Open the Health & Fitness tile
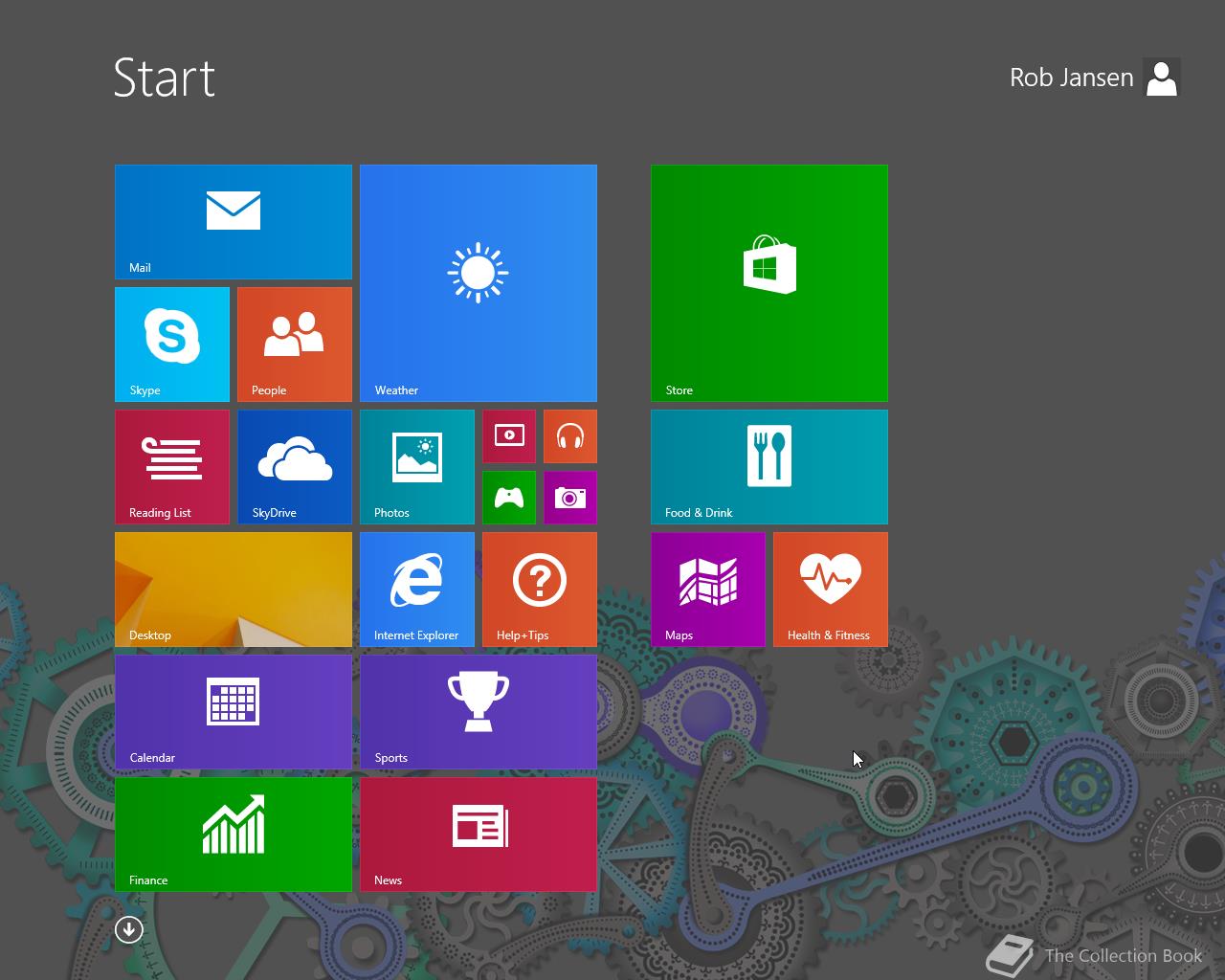Viewport: 1225px width, 980px height. [831, 590]
